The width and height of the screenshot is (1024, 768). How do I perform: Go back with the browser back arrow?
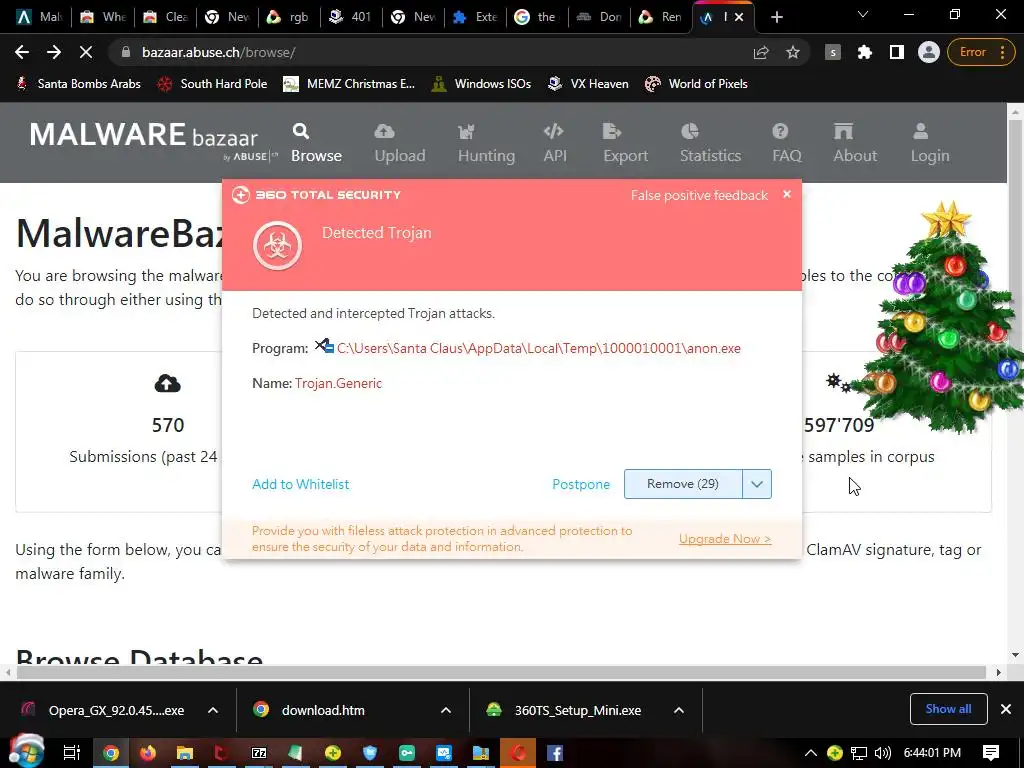pyautogui.click(x=22, y=52)
